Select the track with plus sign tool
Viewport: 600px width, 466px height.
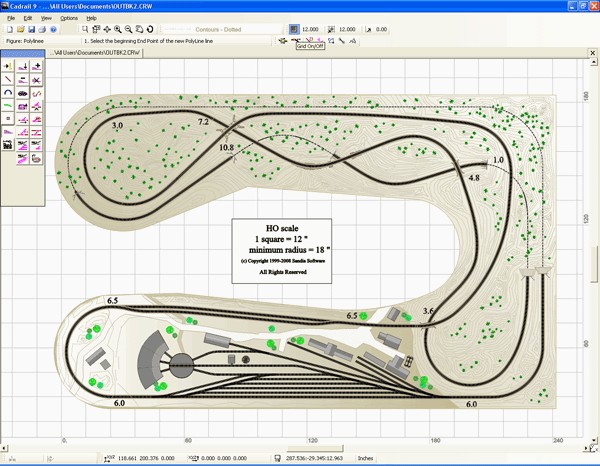(x=36, y=66)
